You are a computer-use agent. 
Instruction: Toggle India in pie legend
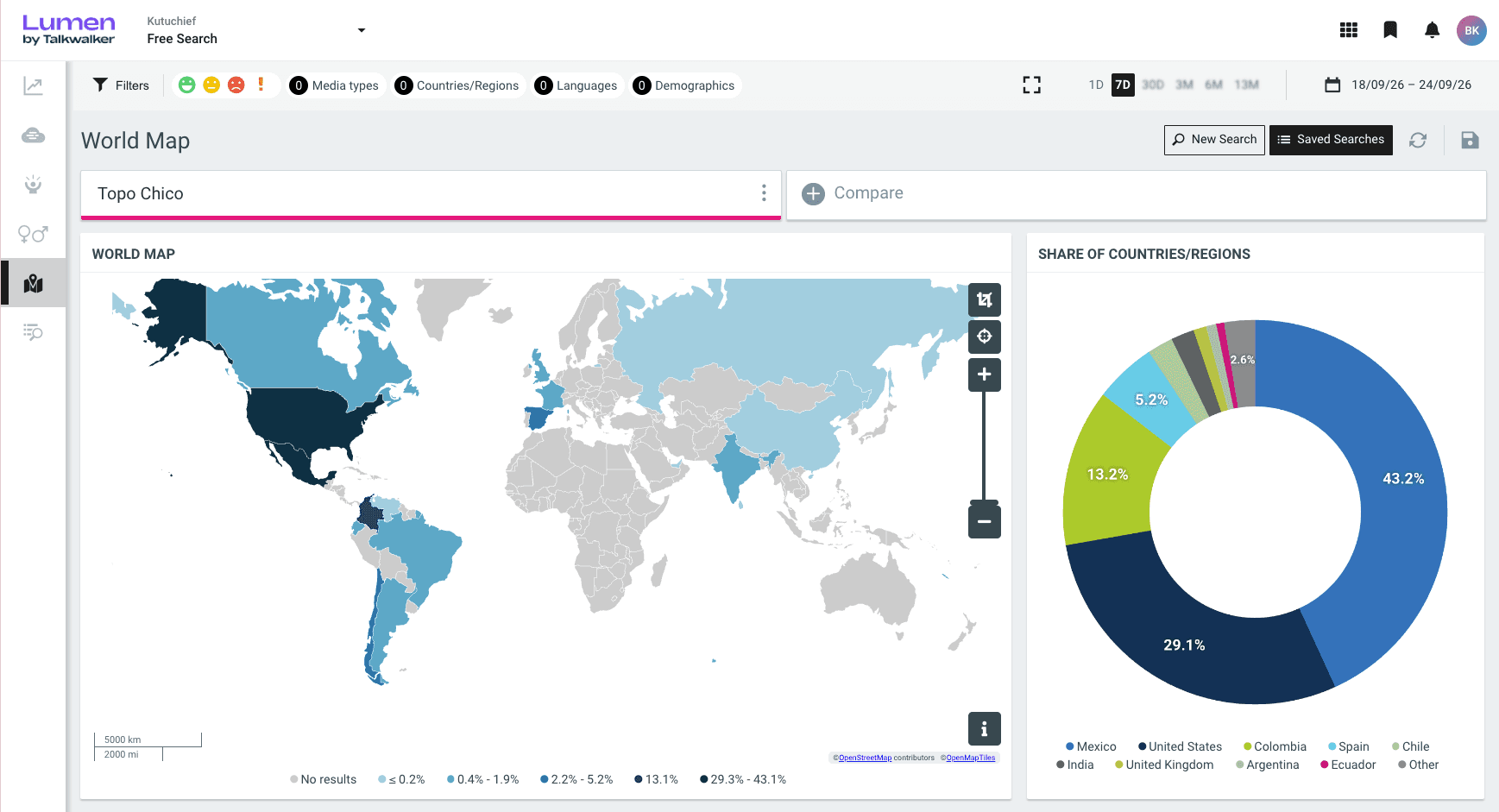(x=1075, y=765)
